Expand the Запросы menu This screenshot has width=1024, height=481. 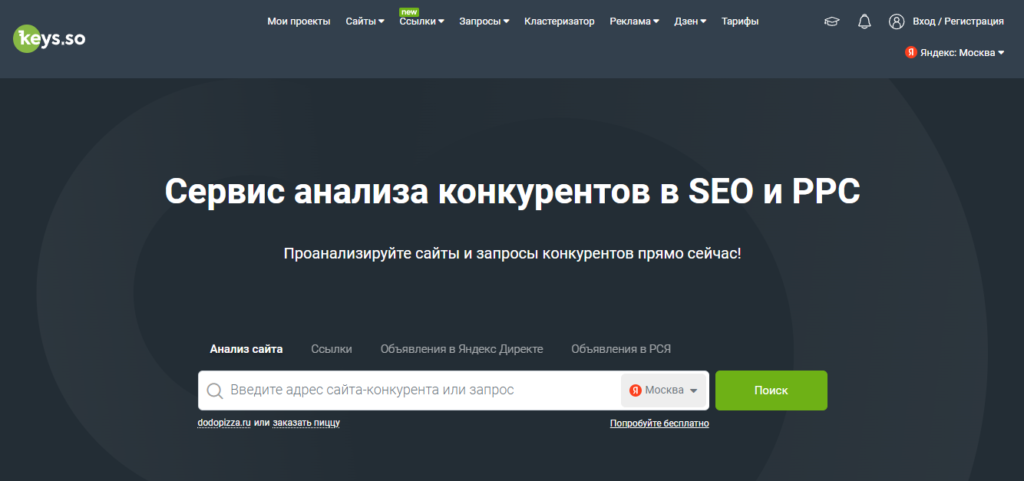click(x=484, y=22)
